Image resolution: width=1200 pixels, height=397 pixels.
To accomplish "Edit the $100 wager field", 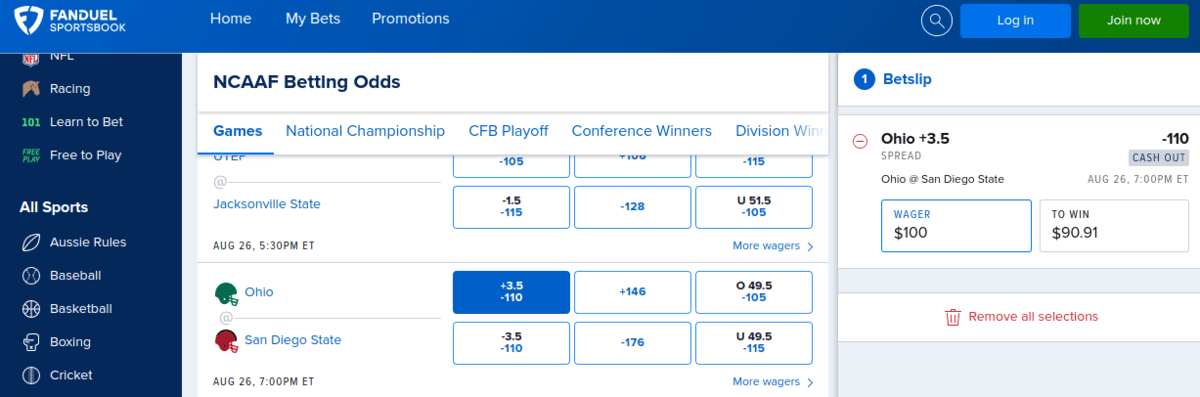I will 956,225.
